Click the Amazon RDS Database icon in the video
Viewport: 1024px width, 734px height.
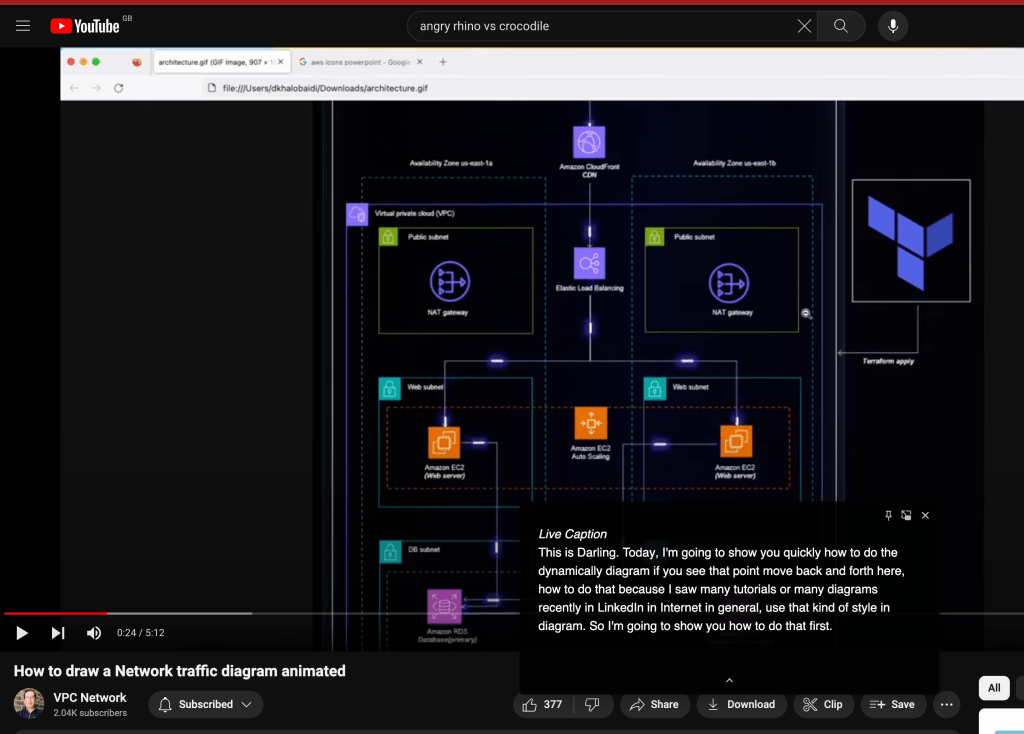click(444, 607)
